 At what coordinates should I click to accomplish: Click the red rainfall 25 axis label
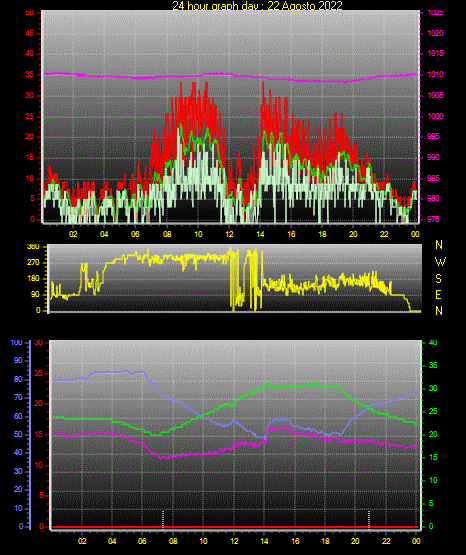point(39,373)
